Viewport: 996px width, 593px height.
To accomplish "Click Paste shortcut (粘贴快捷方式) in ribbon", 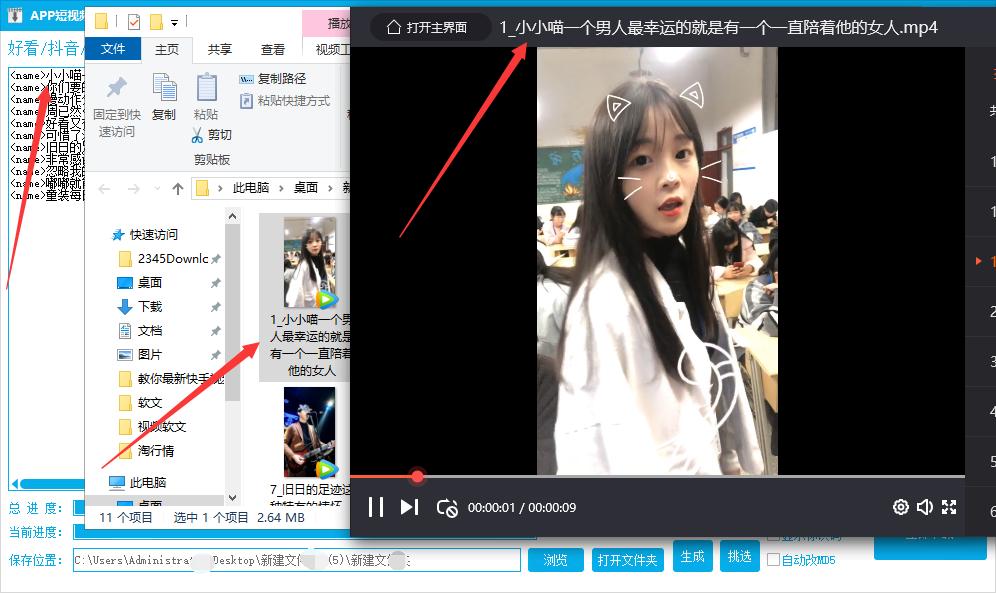I will click(x=285, y=101).
